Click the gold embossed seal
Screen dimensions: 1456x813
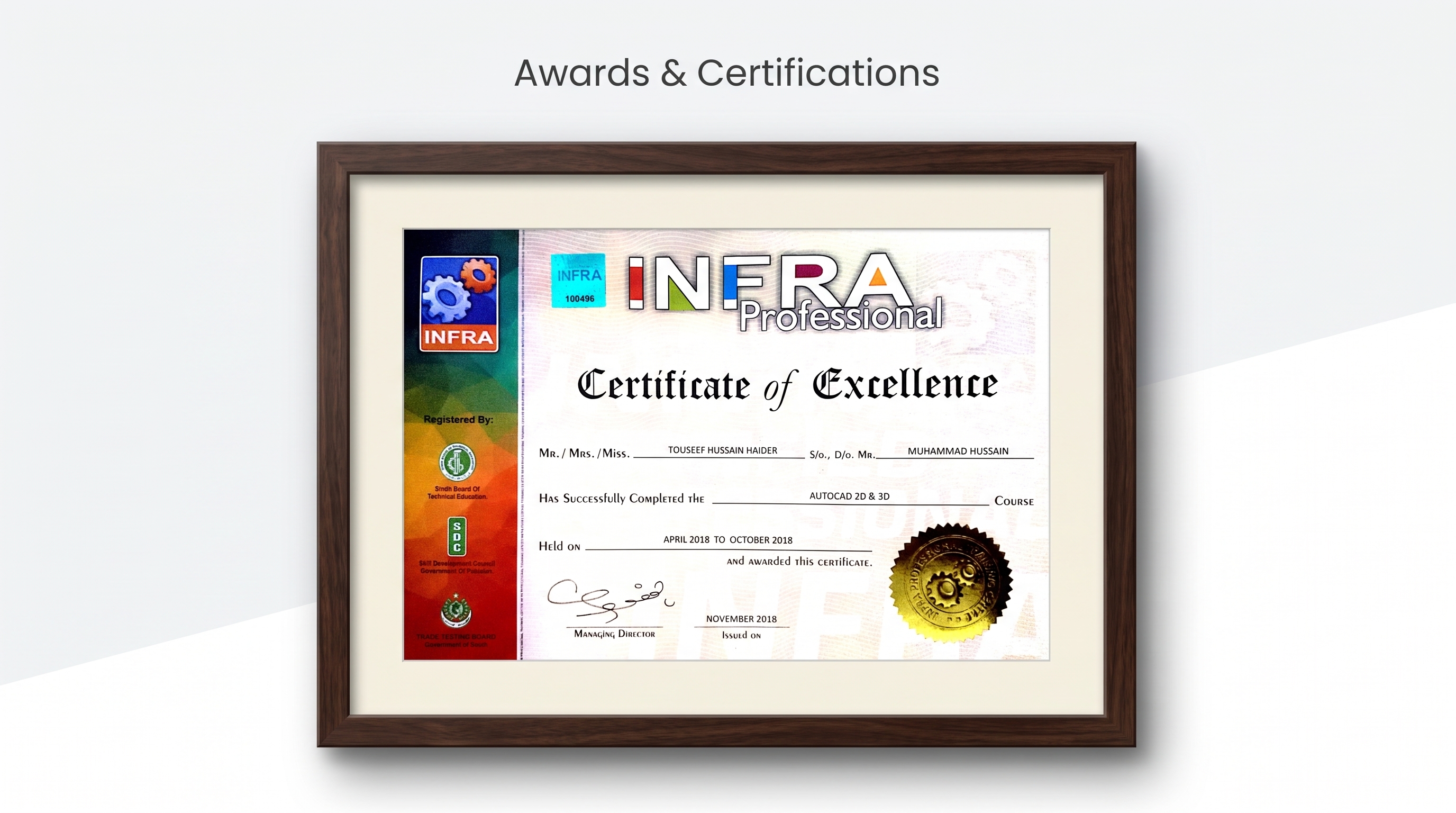pos(950,583)
